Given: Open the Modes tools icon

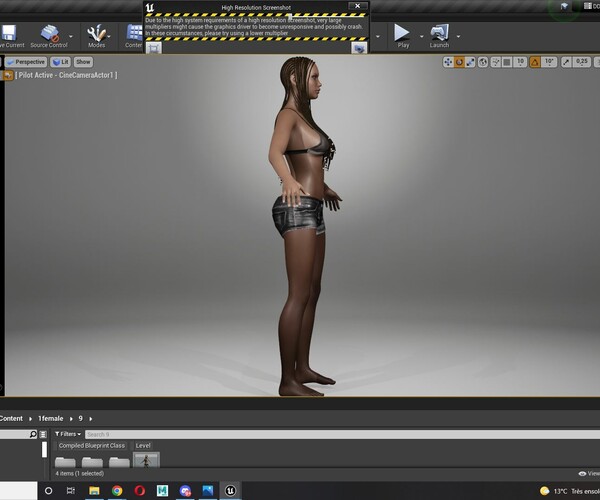Looking at the screenshot, I should 96,33.
